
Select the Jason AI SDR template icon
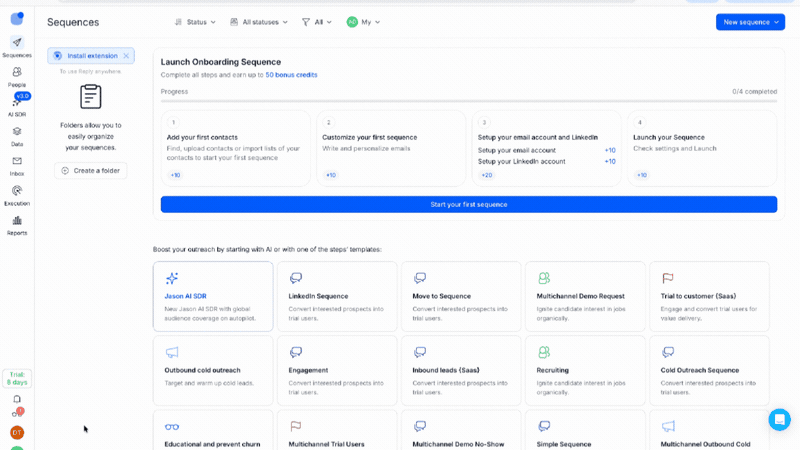tap(172, 278)
